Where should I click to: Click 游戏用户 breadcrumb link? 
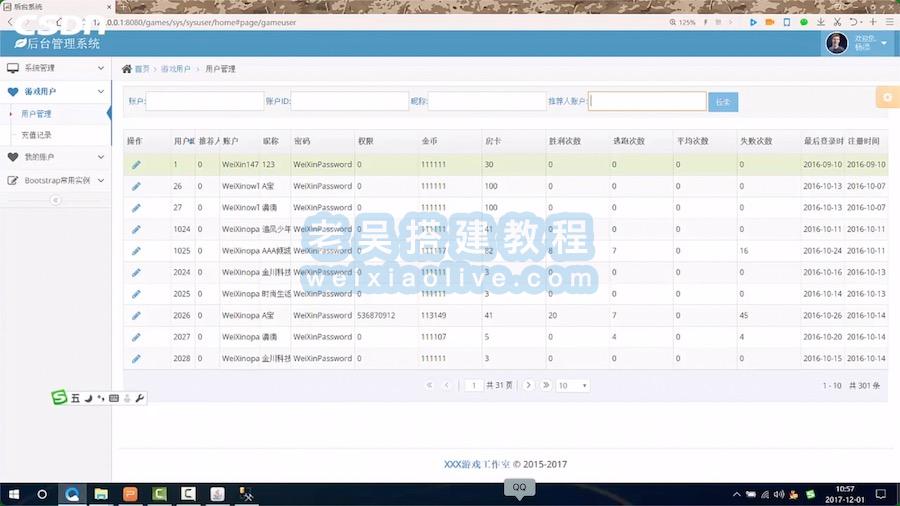tap(175, 69)
